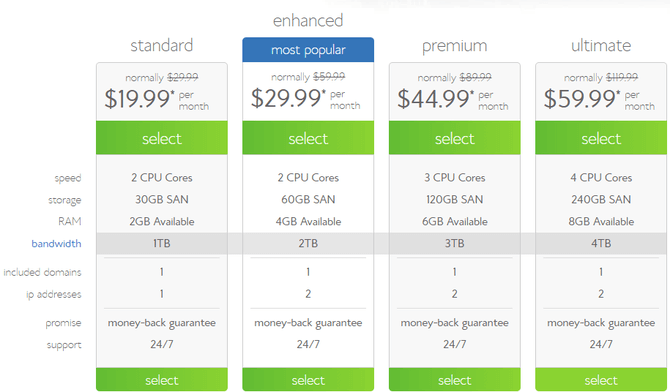
Task: Click the premium plan heading
Action: tap(455, 46)
